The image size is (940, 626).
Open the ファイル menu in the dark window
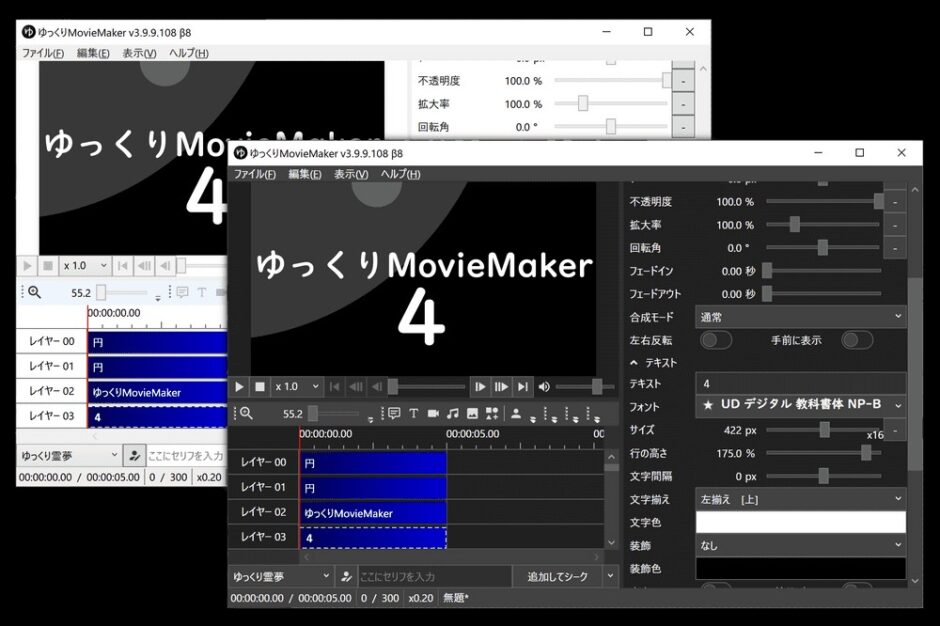pyautogui.click(x=255, y=174)
